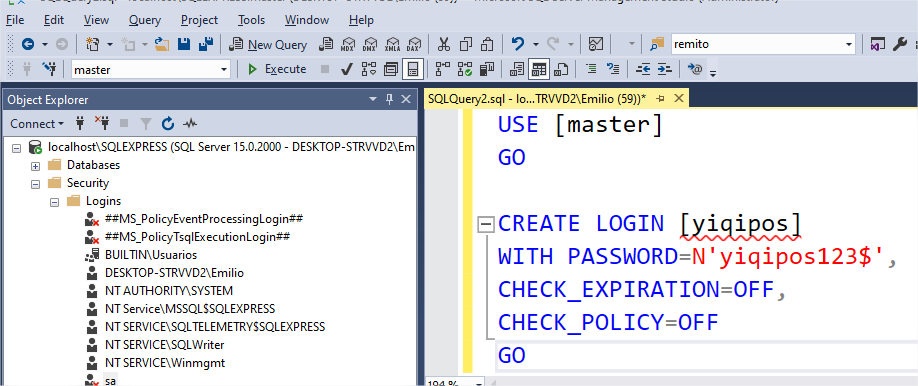Open the Query menu

145,20
